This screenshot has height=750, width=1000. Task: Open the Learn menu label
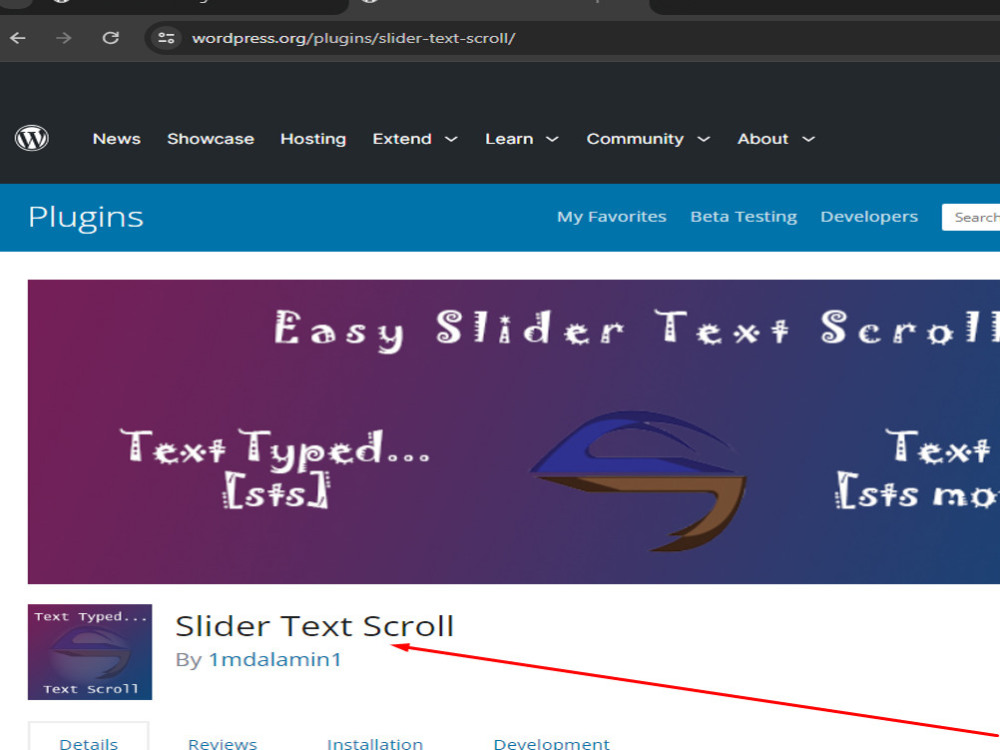click(509, 139)
